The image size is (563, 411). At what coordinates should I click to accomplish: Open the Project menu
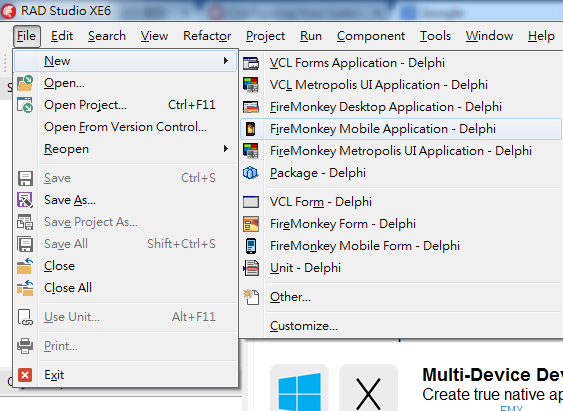(265, 36)
